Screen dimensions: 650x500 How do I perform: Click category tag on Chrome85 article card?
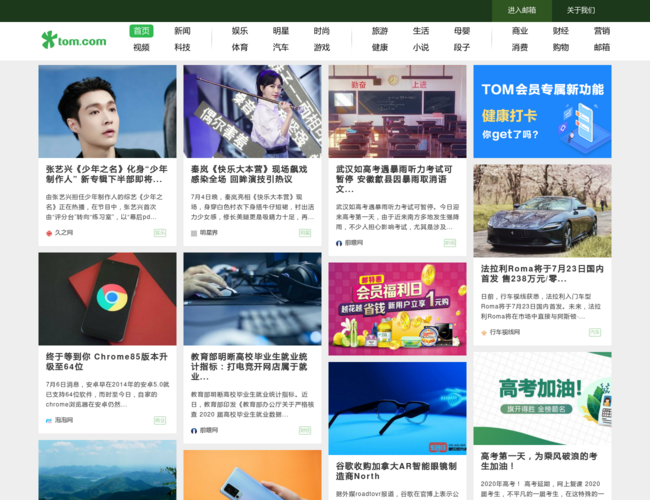coord(160,420)
